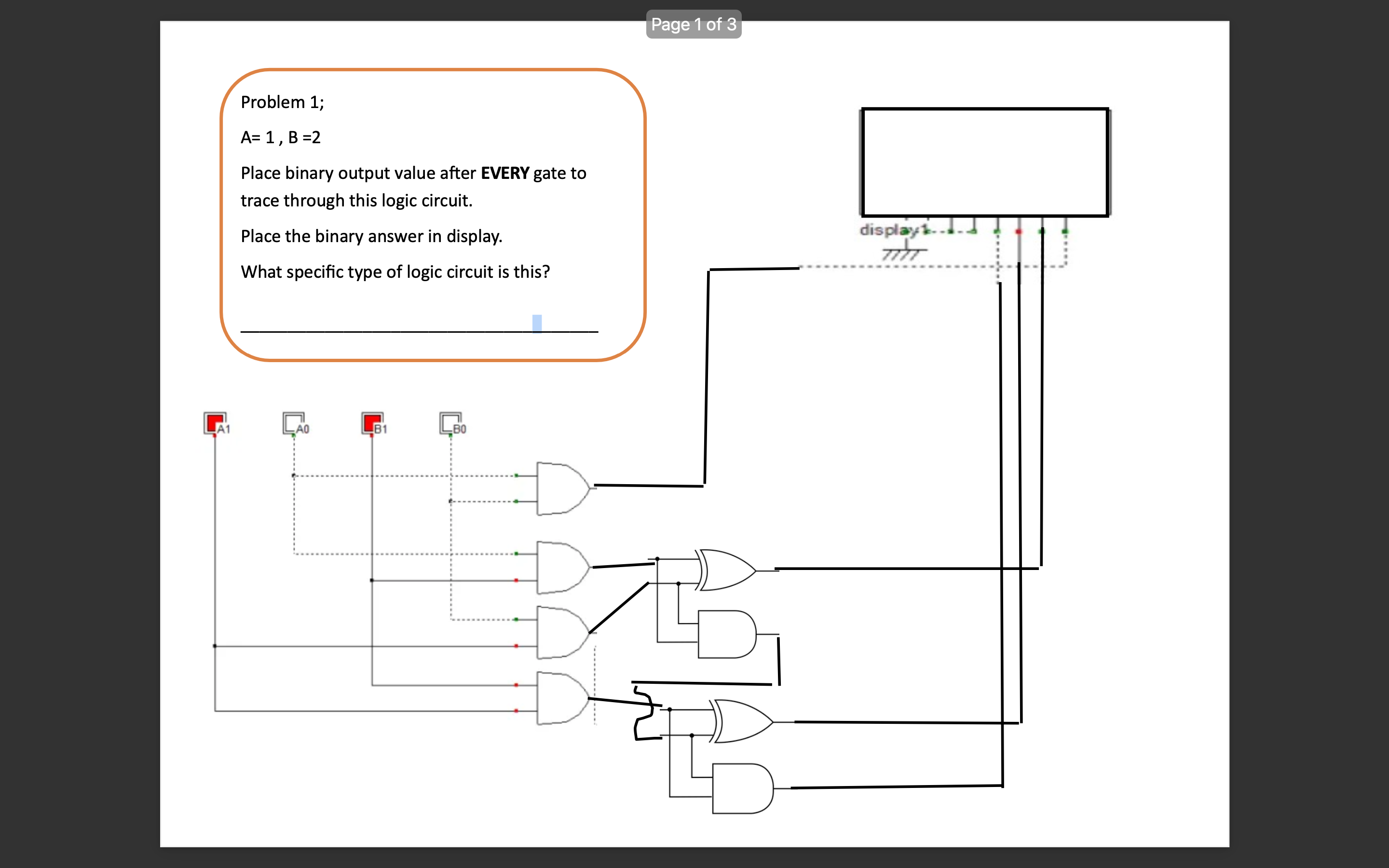Select the third AND gate in the column

pyautogui.click(x=562, y=634)
